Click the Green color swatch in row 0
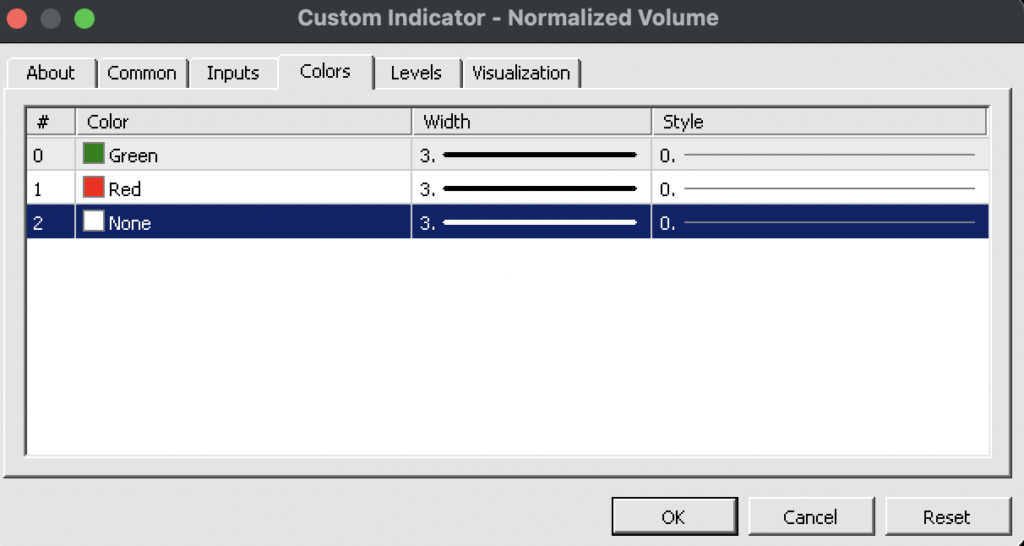1024x546 pixels. click(x=94, y=154)
